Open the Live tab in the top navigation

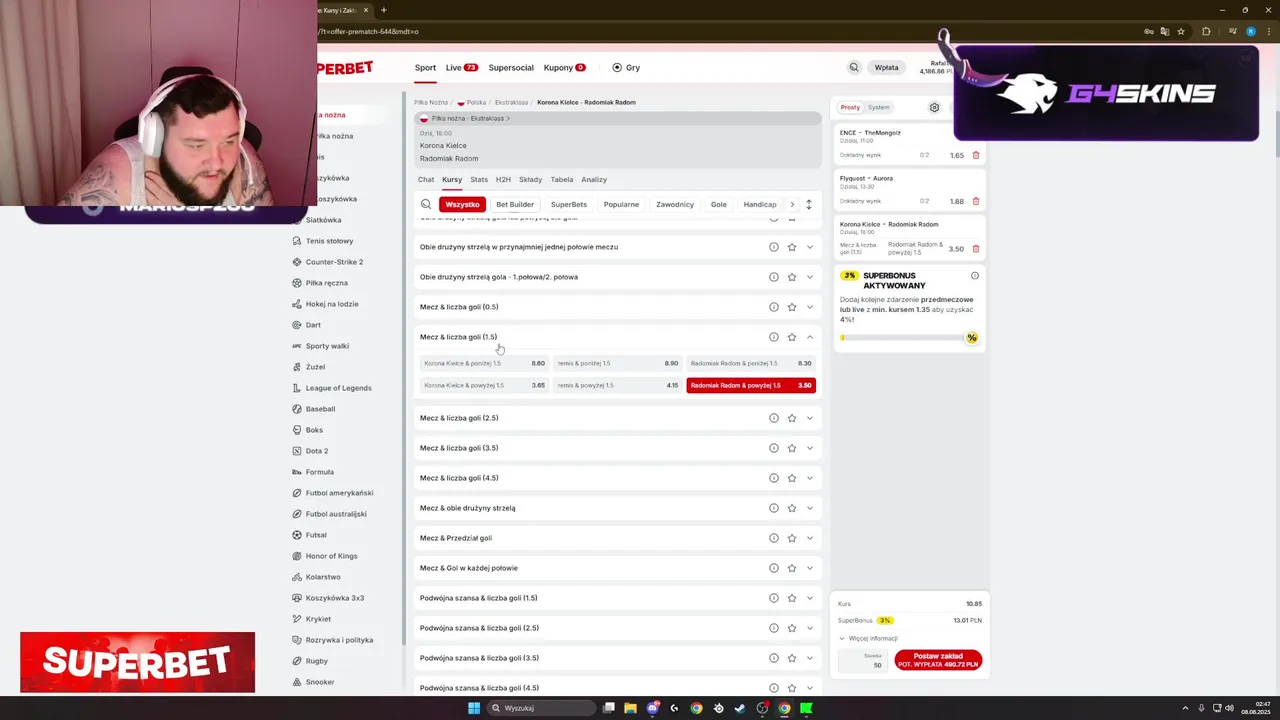click(461, 67)
